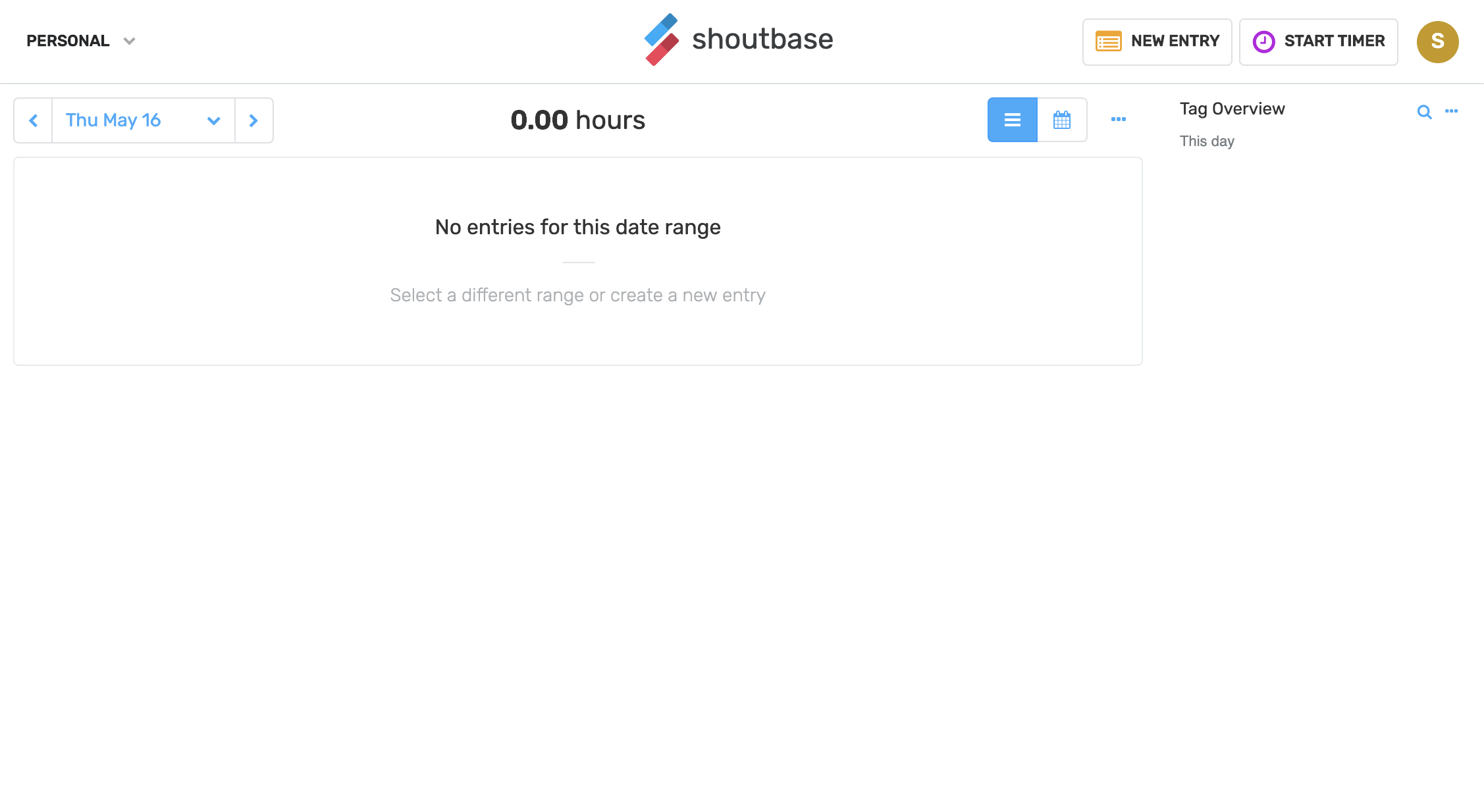Click the forward navigation arrow for date
This screenshot has height=812, width=1484.
click(x=254, y=120)
